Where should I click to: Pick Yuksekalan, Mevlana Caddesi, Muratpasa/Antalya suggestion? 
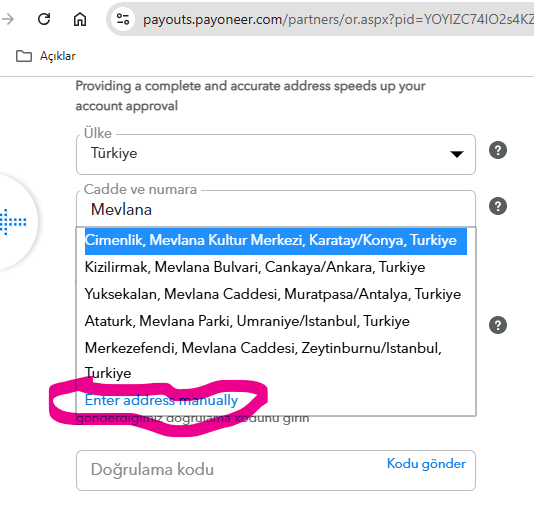[x=276, y=294]
